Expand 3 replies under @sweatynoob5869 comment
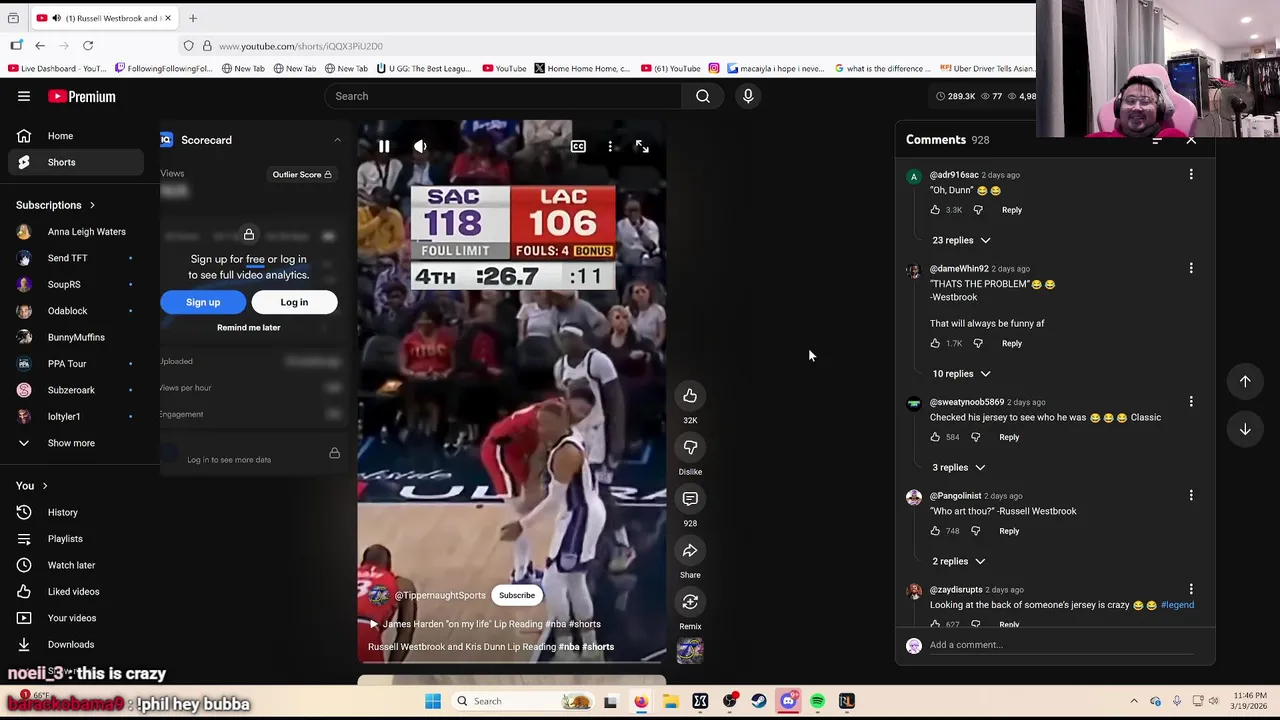This screenshot has height=720, width=1280. [958, 467]
